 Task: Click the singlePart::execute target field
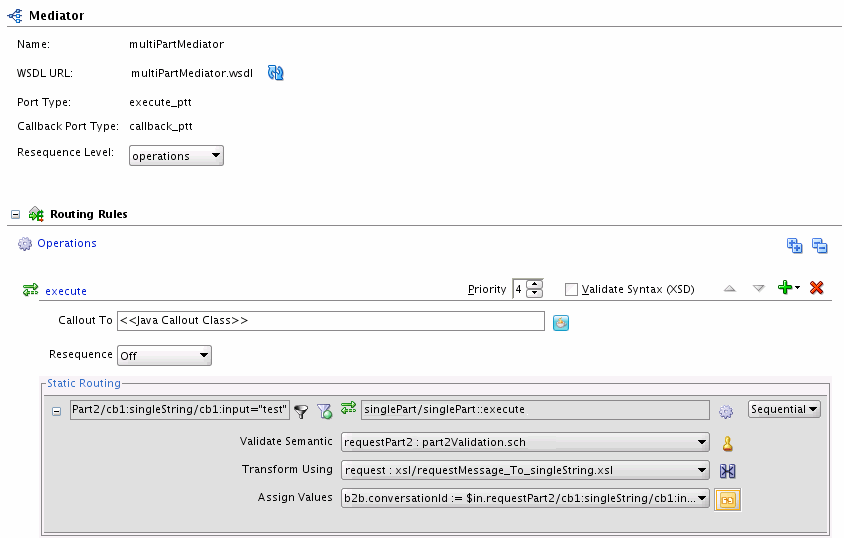535,409
